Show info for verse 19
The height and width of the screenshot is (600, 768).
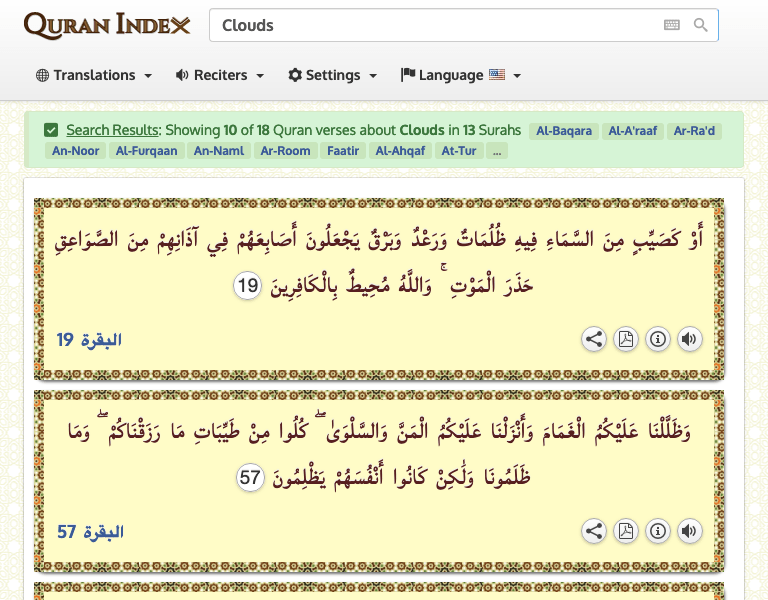(658, 339)
